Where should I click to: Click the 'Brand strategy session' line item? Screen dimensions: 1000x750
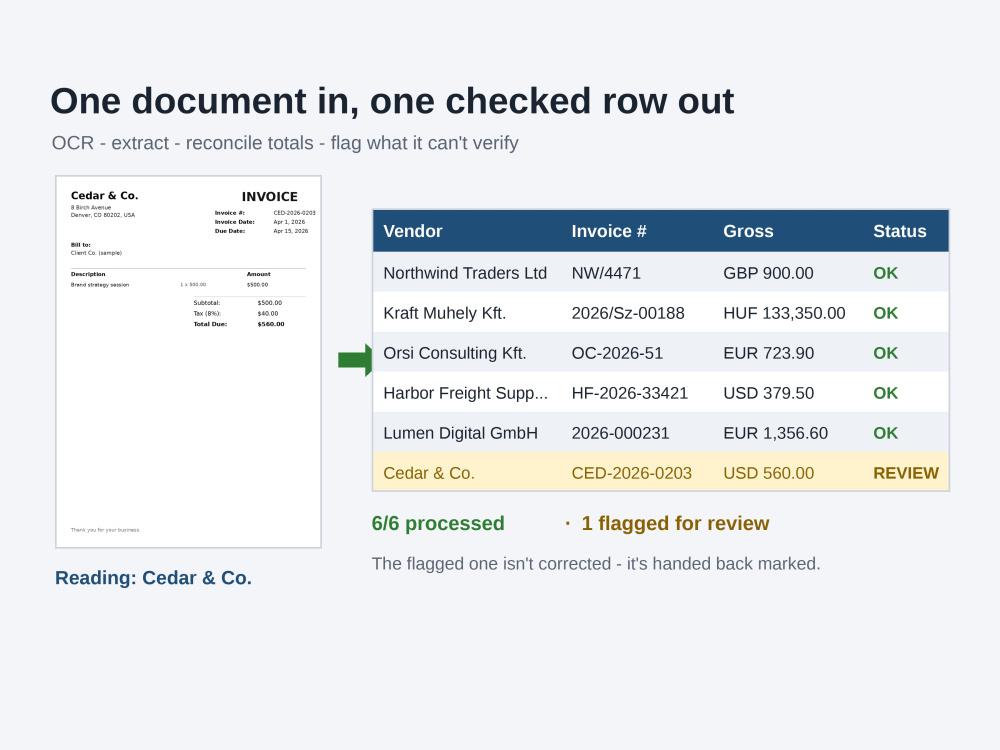99,284
